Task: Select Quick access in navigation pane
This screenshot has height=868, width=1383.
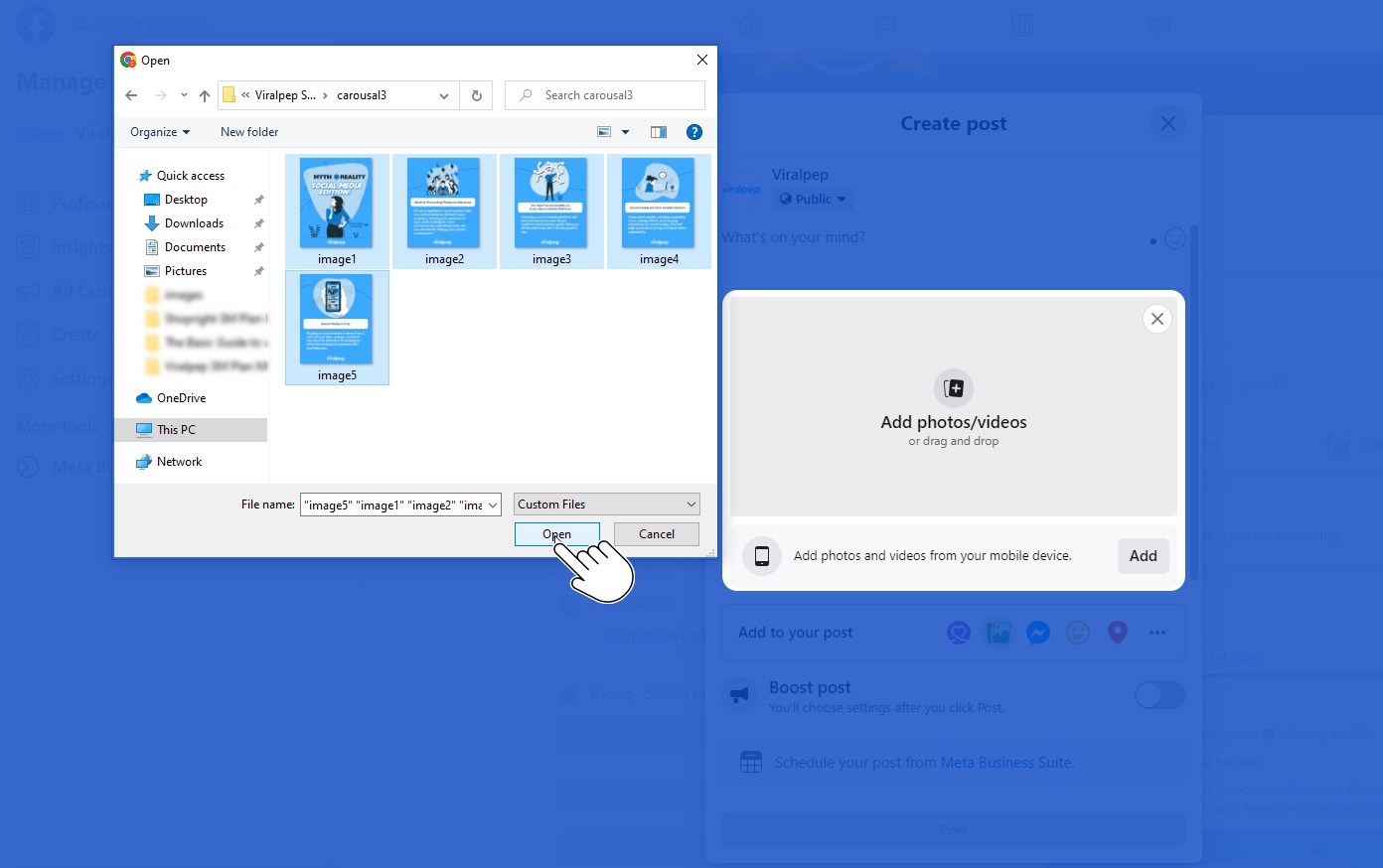Action: (x=191, y=176)
